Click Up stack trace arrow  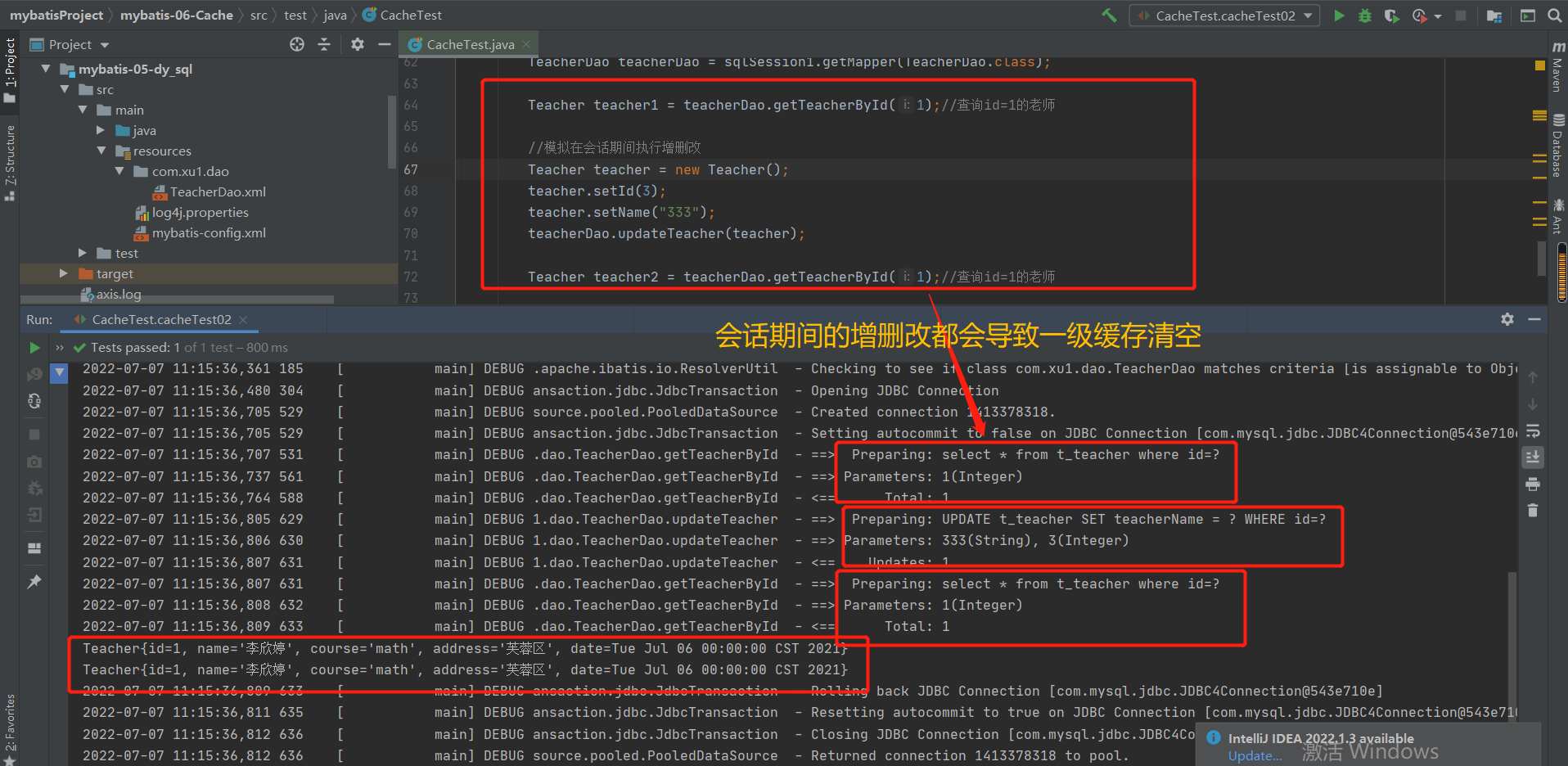[1533, 377]
